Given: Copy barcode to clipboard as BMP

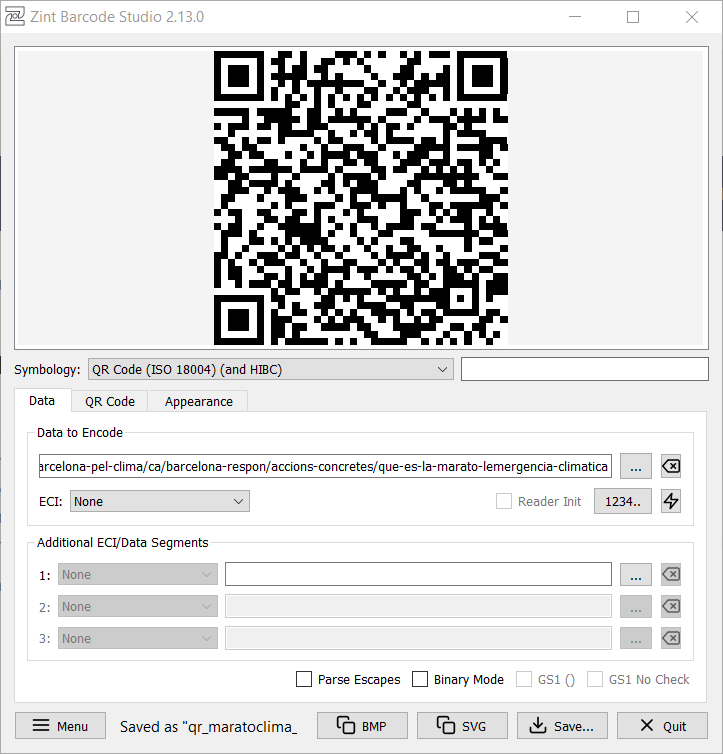Looking at the screenshot, I should (362, 726).
